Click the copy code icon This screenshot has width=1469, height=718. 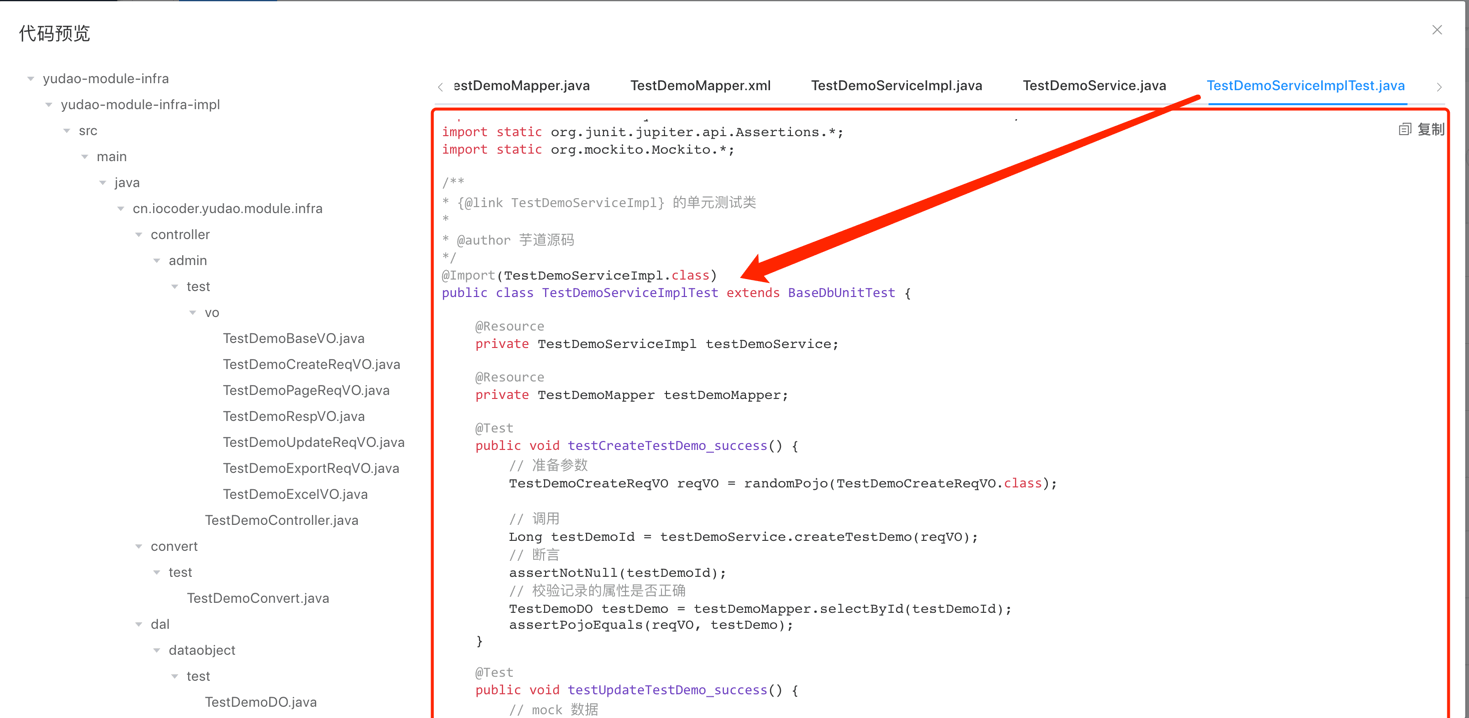click(1405, 130)
